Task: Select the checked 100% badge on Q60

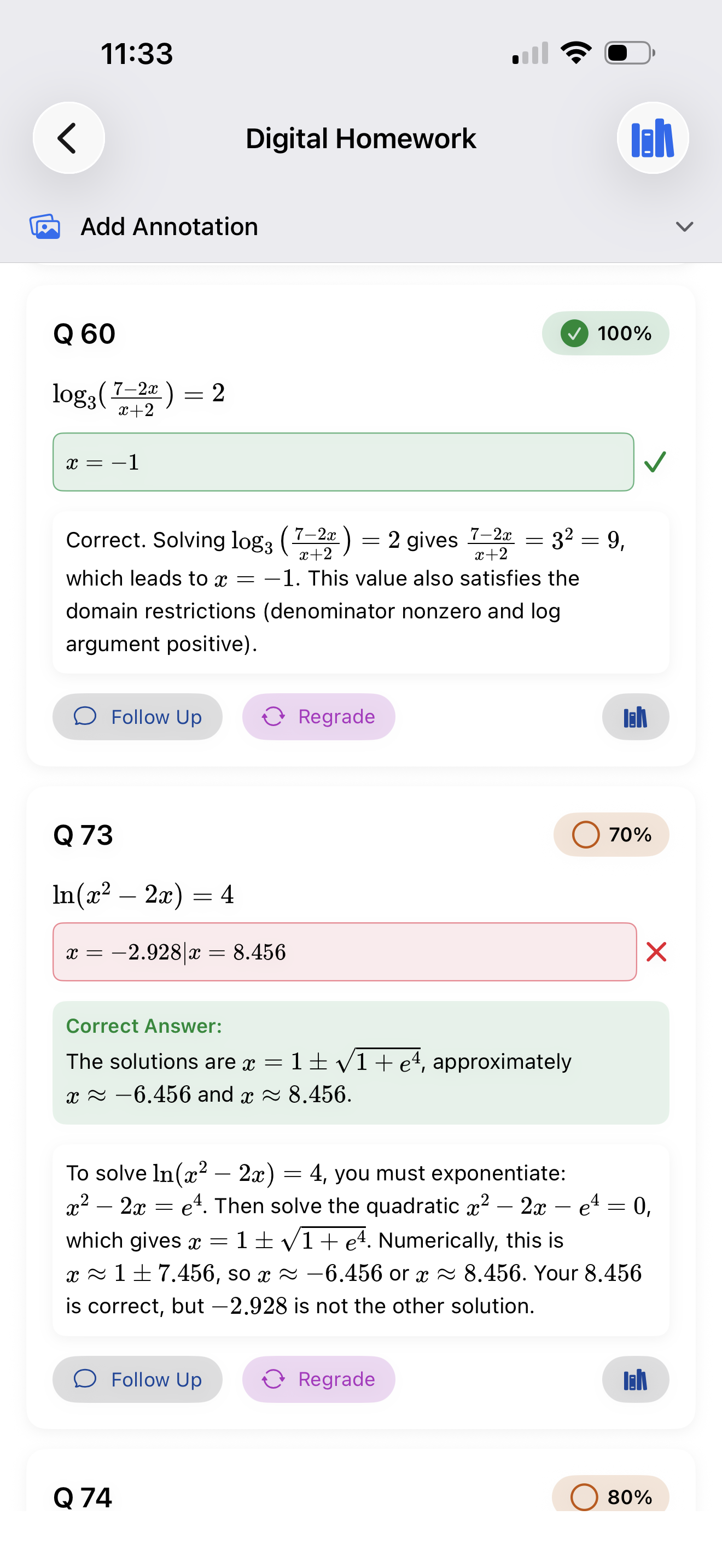Action: 607,333
